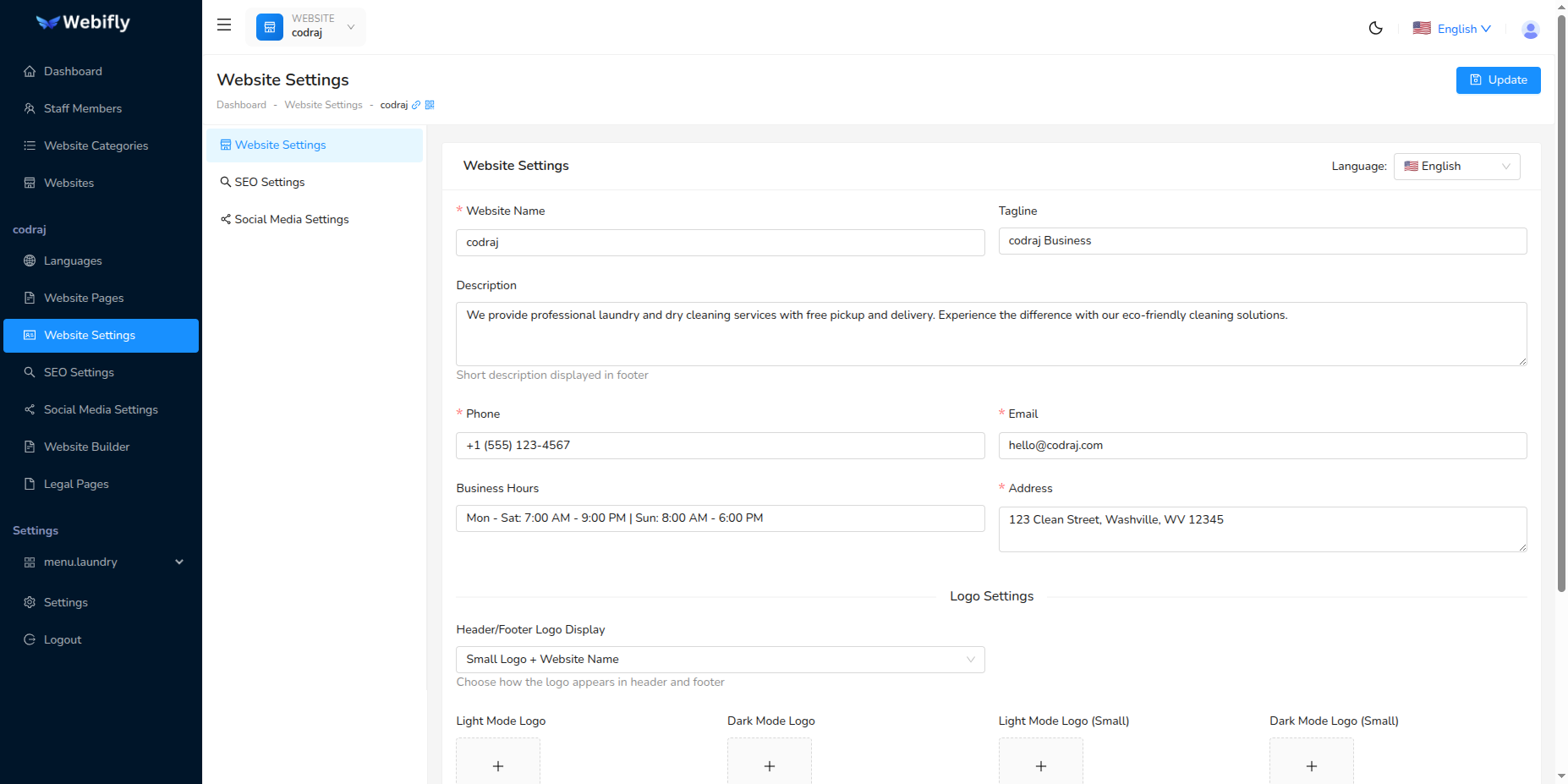Upload a Light Mode Logo via the plus area

(x=497, y=765)
